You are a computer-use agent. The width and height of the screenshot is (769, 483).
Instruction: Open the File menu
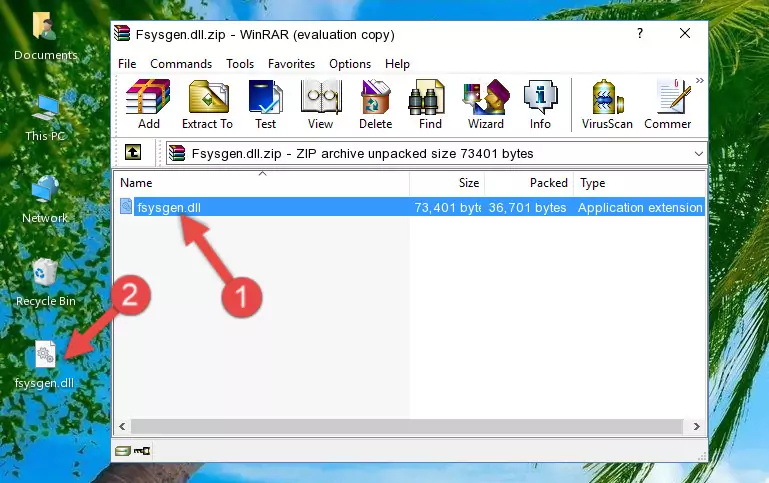(127, 64)
